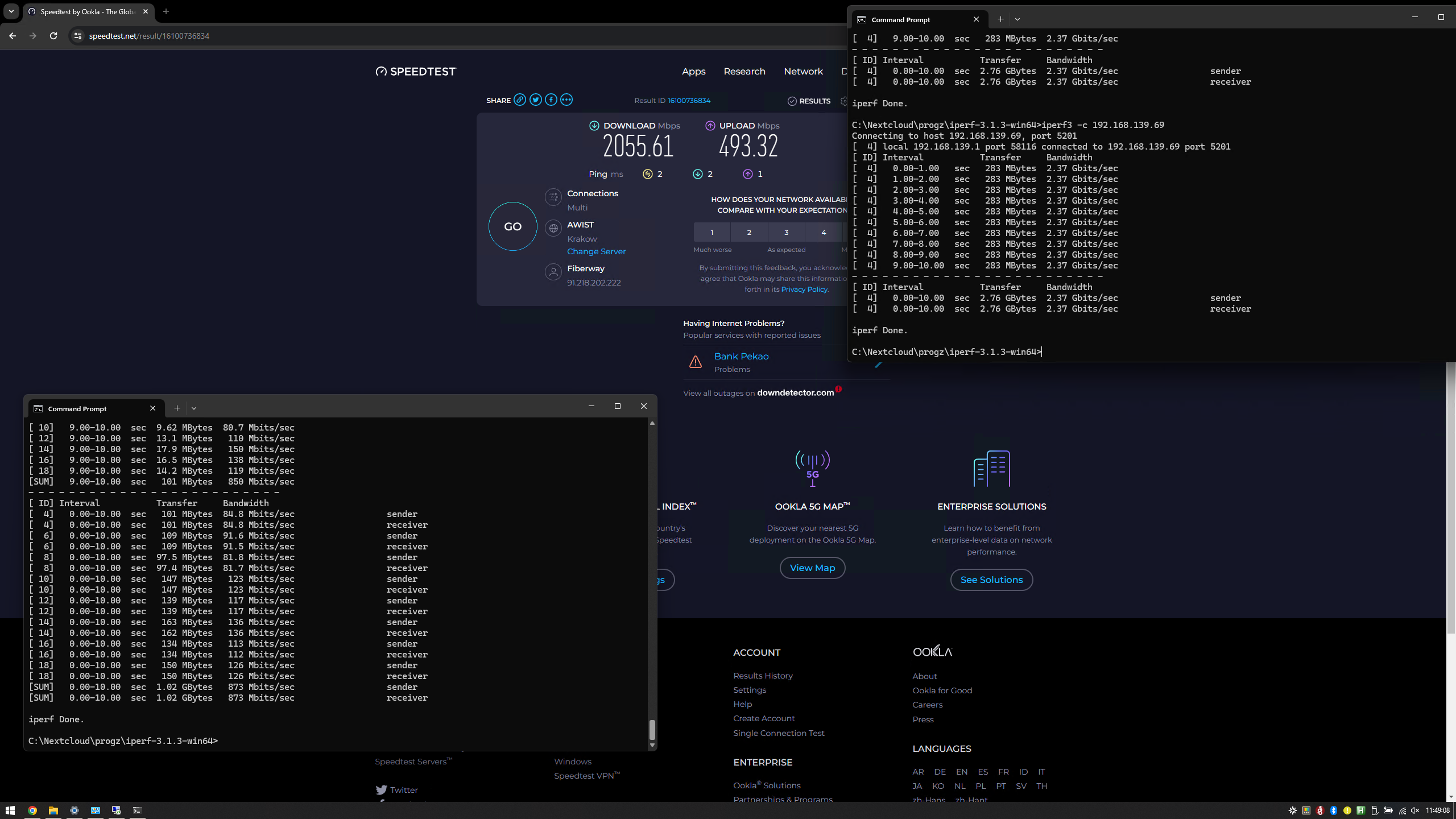This screenshot has width=1456, height=819.
Task: Click lower Command Prompt scrollbar up arrow
Action: pos(652,423)
